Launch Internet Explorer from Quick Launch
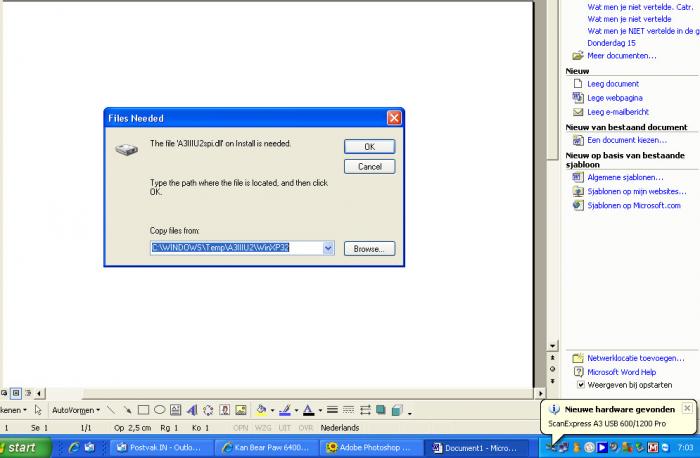The width and height of the screenshot is (700, 458). [74, 447]
